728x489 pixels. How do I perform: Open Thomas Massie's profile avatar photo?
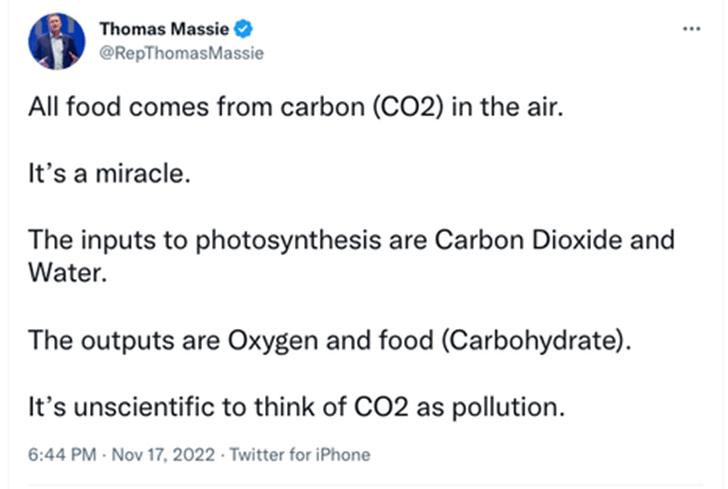coord(57,42)
